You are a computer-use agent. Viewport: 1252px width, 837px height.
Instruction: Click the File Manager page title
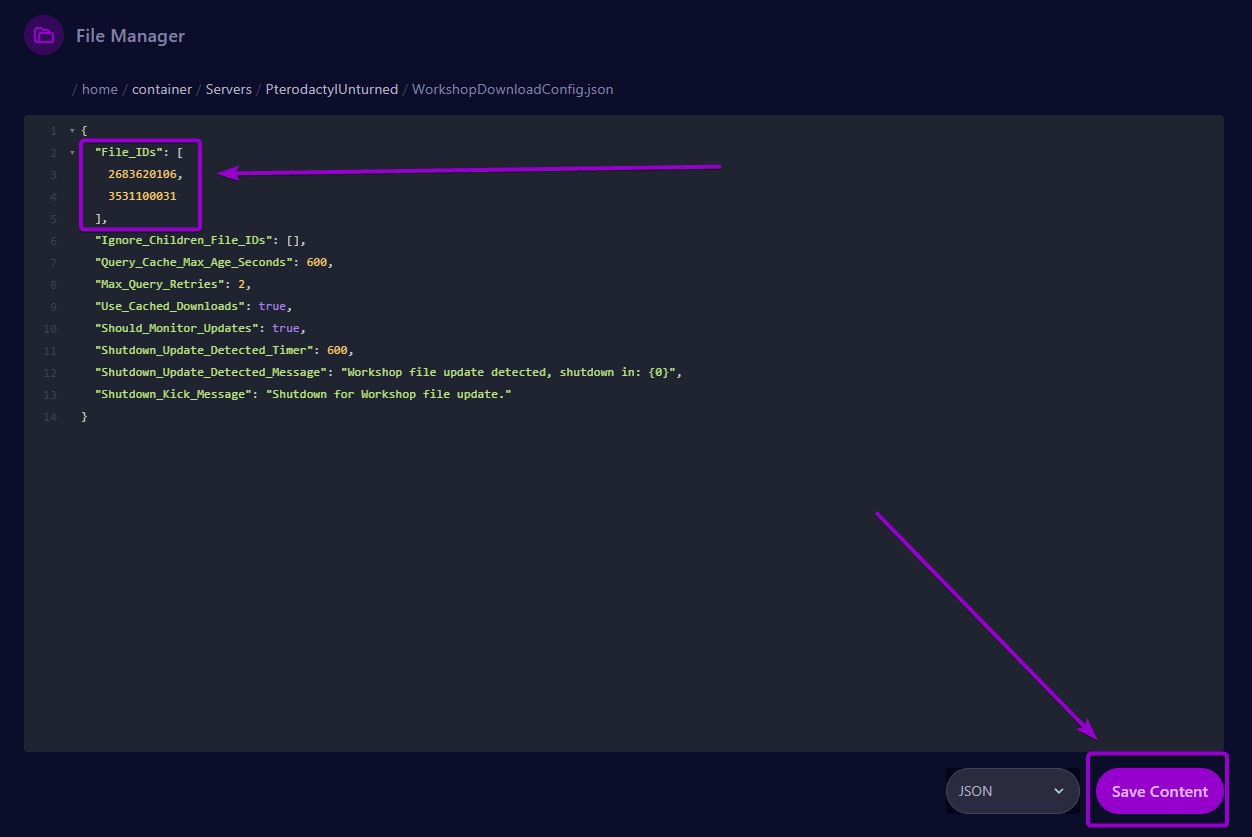pyautogui.click(x=130, y=36)
